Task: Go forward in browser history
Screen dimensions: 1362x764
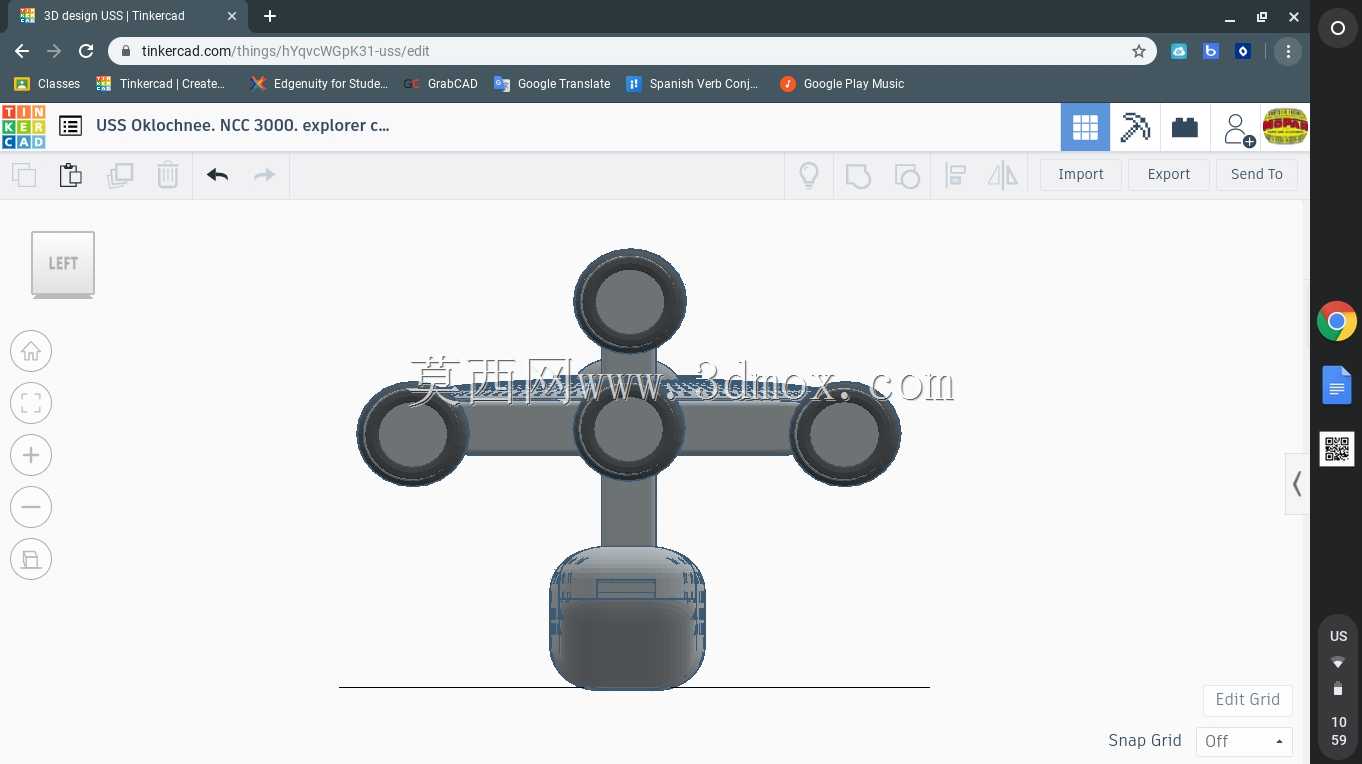Action: [54, 51]
